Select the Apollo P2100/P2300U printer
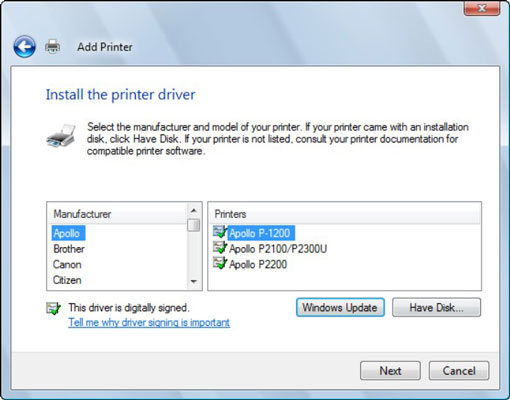Image resolution: width=510 pixels, height=400 pixels. [278, 249]
